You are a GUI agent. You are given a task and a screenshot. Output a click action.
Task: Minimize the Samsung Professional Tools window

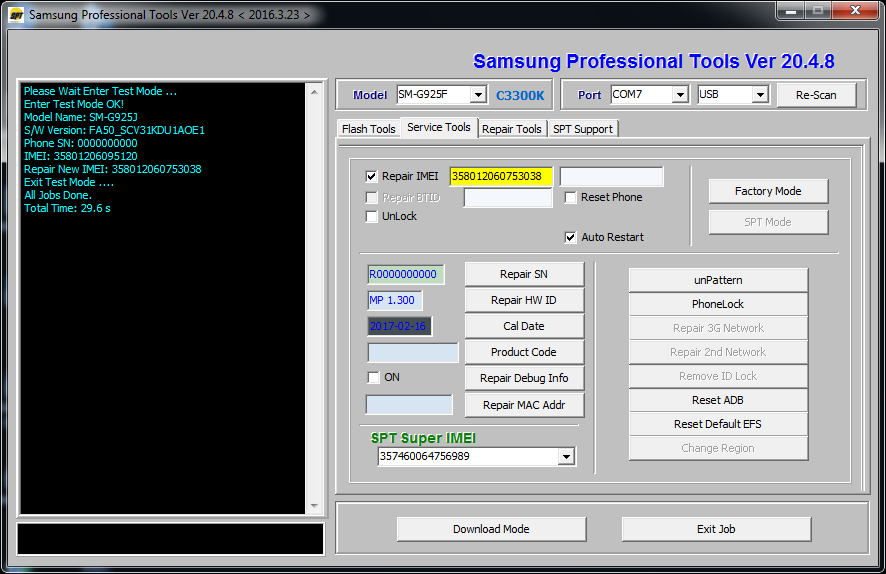click(791, 11)
